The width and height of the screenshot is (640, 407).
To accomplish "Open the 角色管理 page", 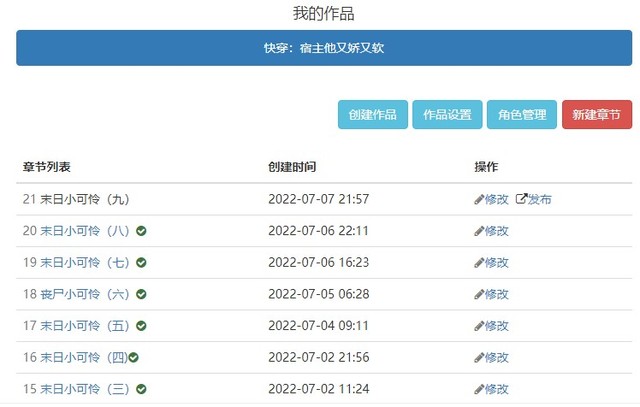I will click(x=521, y=115).
